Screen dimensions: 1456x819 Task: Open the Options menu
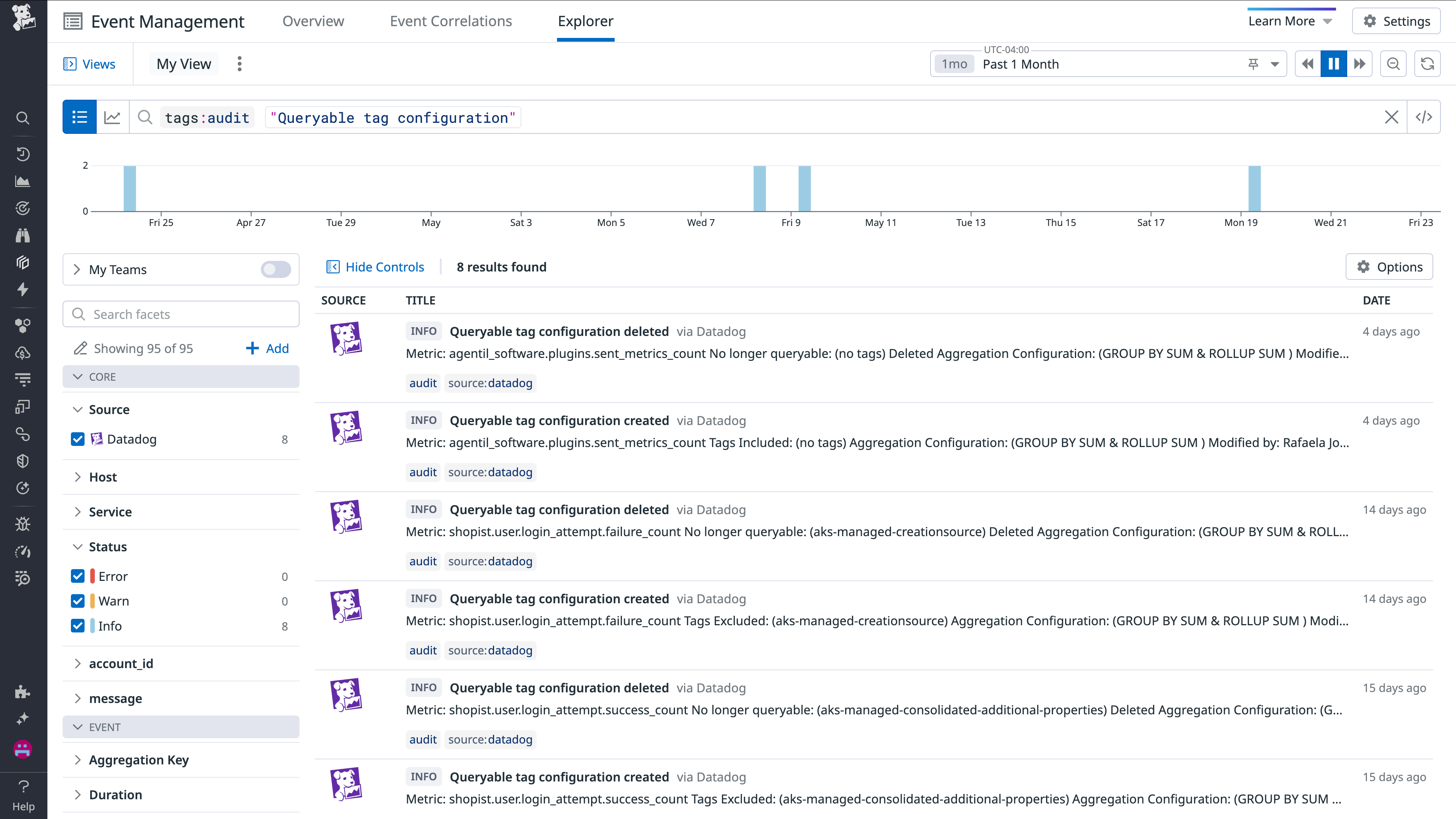pyautogui.click(x=1390, y=267)
